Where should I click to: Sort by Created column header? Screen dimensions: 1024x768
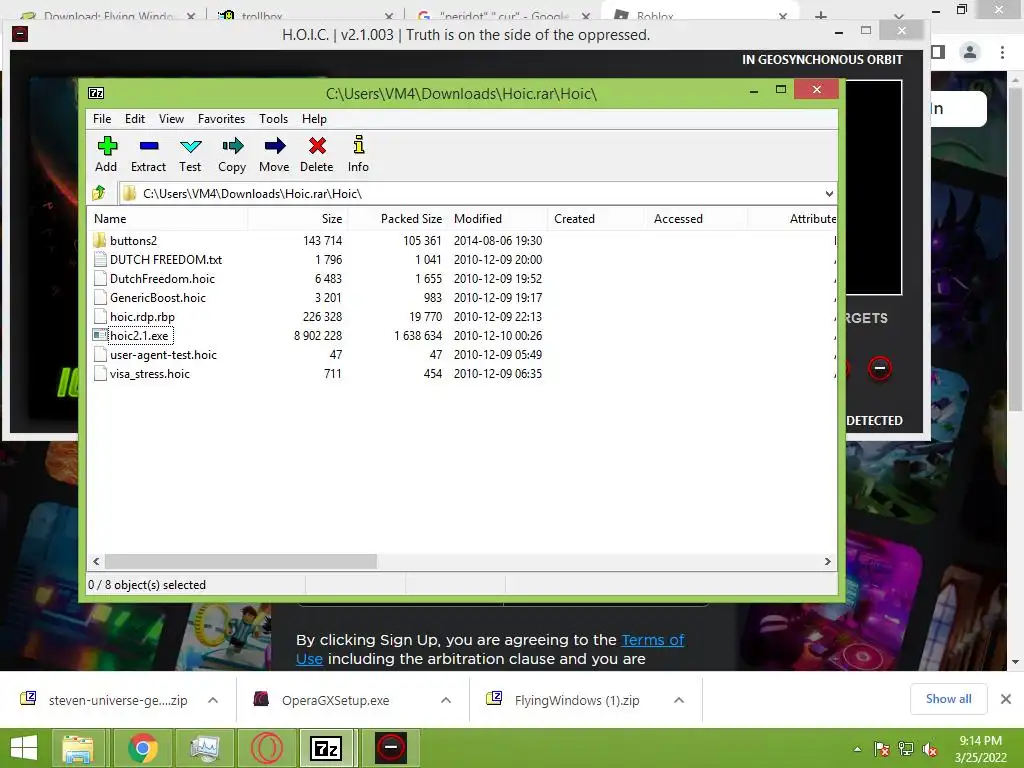pyautogui.click(x=597, y=219)
